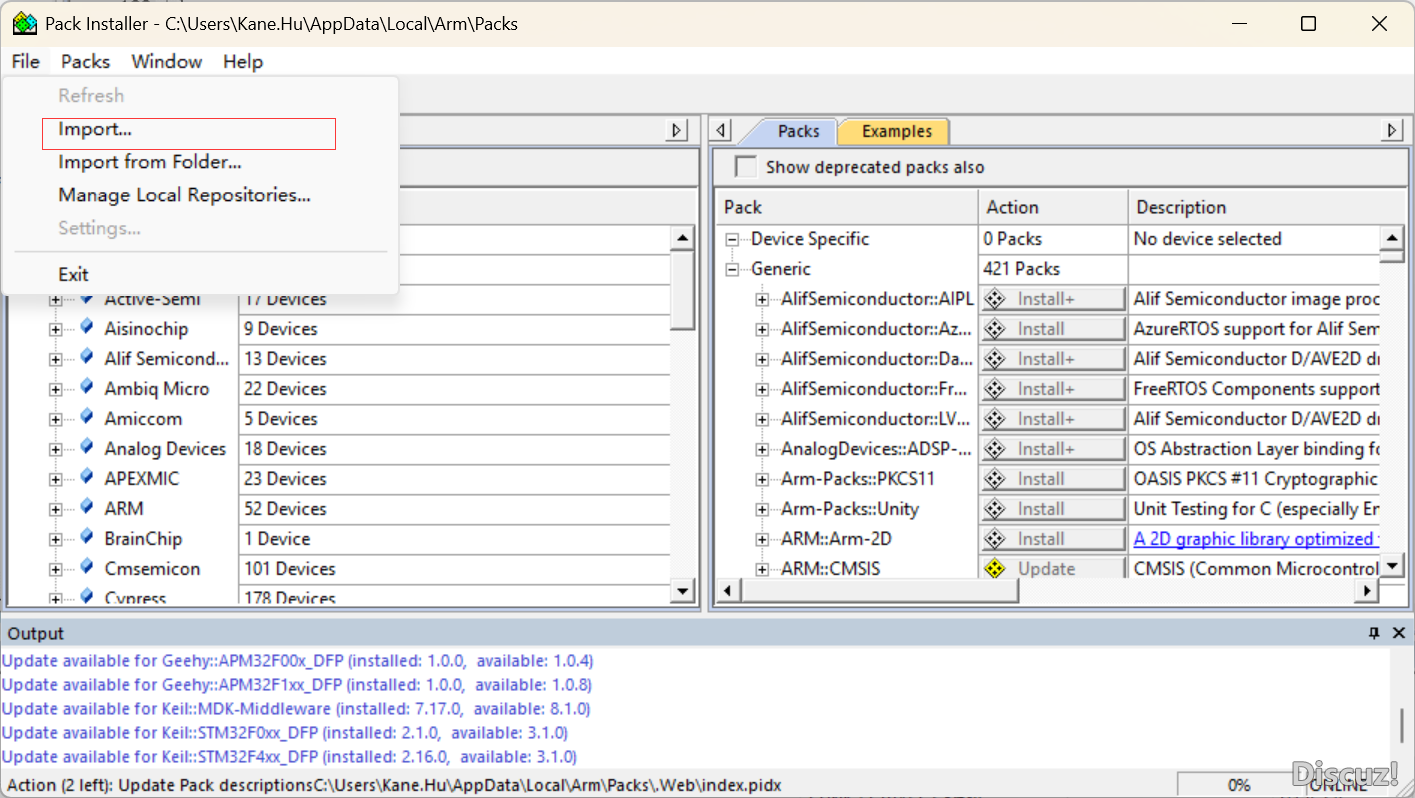Viewport: 1415px width, 798px height.
Task: Open the Window menu
Action: pos(167,61)
